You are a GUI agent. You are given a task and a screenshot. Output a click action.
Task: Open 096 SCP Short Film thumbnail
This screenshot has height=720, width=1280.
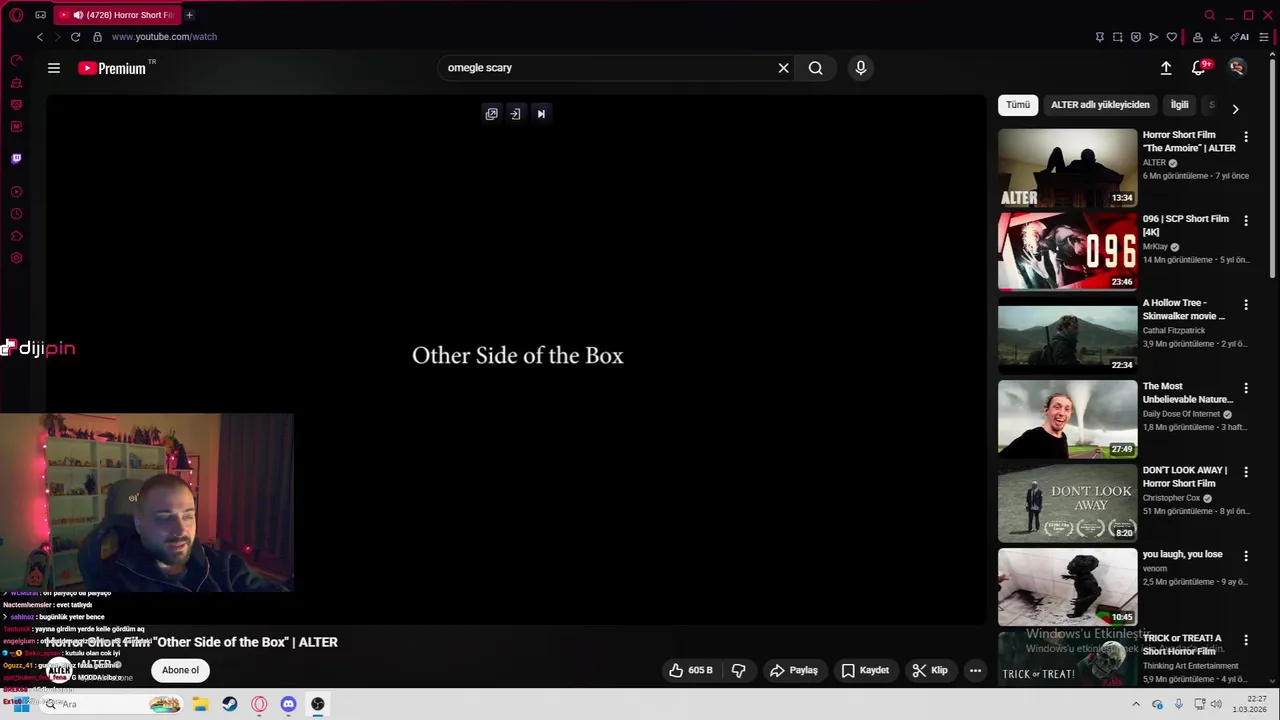tap(1067, 251)
